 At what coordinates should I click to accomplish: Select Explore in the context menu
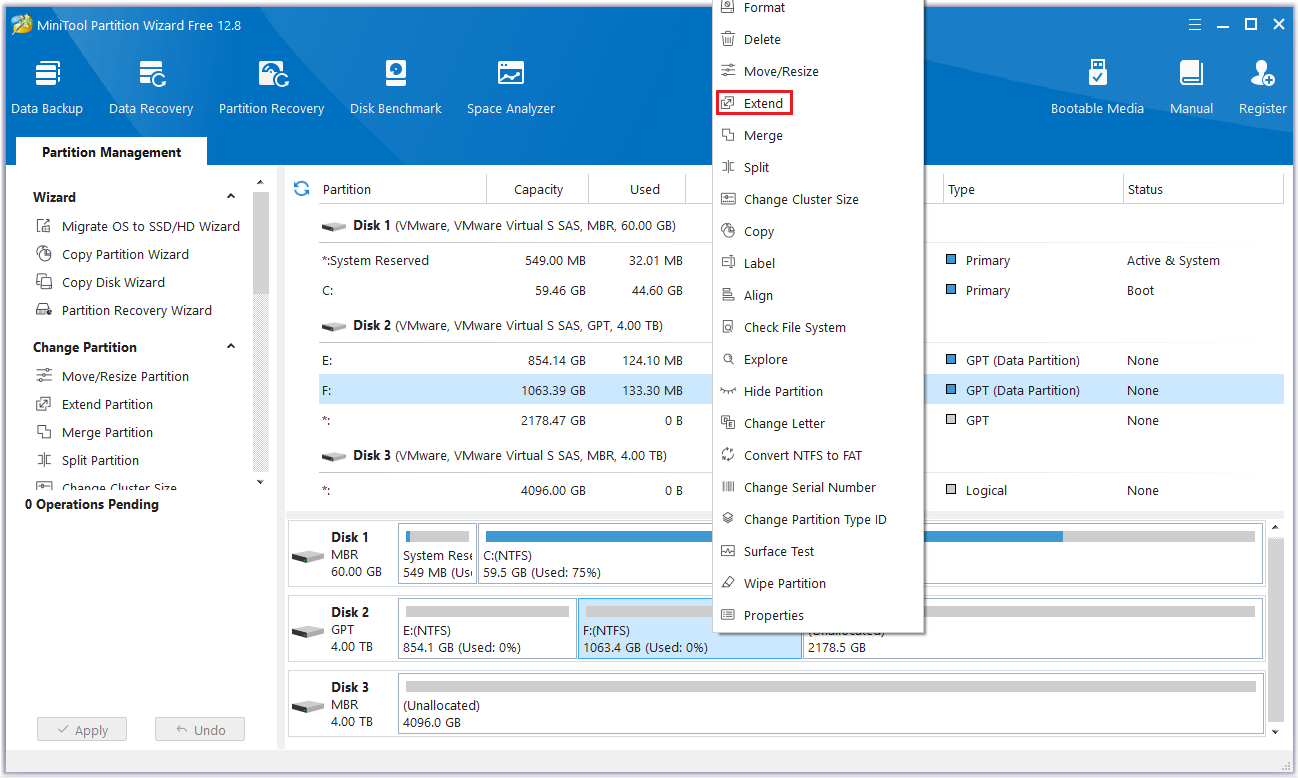(x=818, y=359)
